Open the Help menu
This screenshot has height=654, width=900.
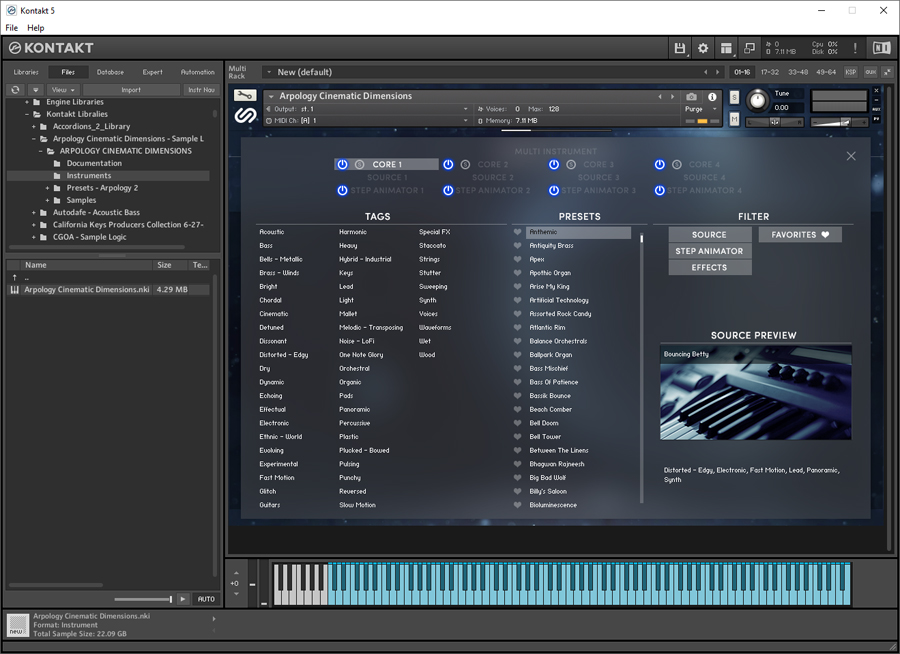coord(36,28)
